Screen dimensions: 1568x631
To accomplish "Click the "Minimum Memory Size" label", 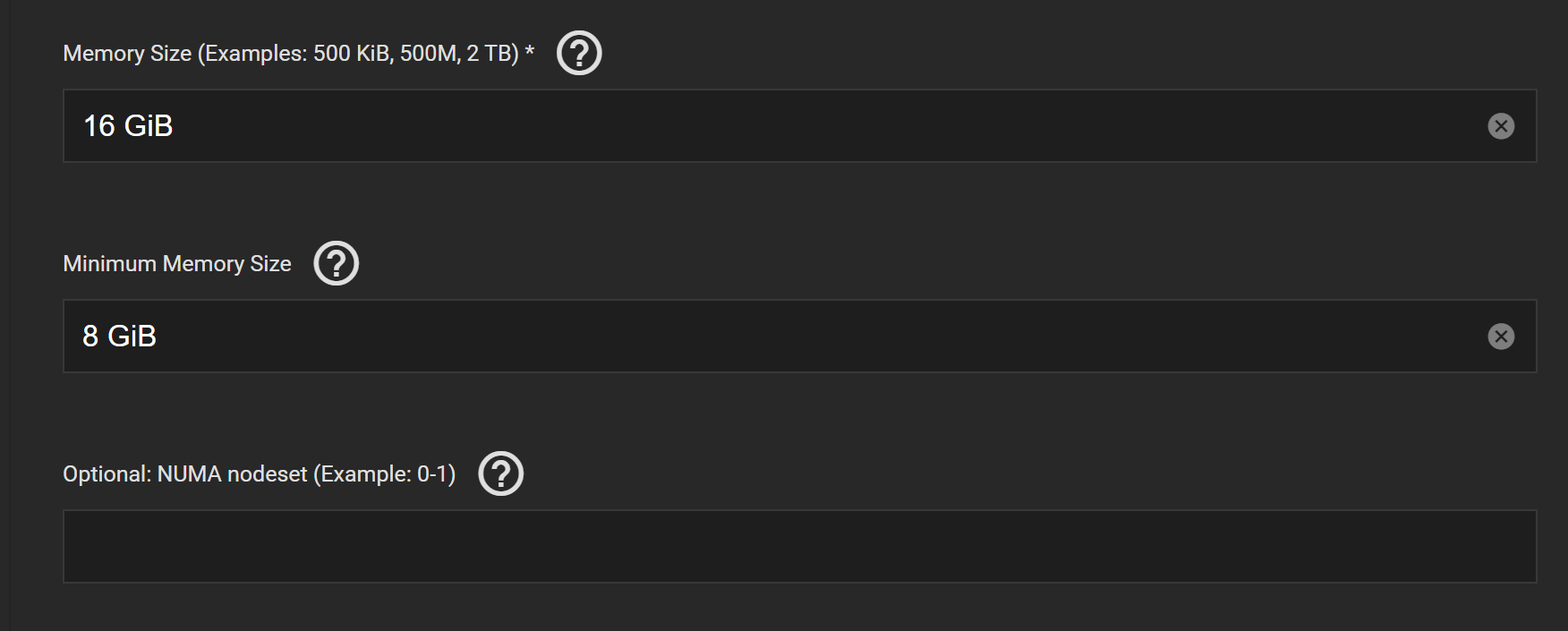I will [177, 264].
